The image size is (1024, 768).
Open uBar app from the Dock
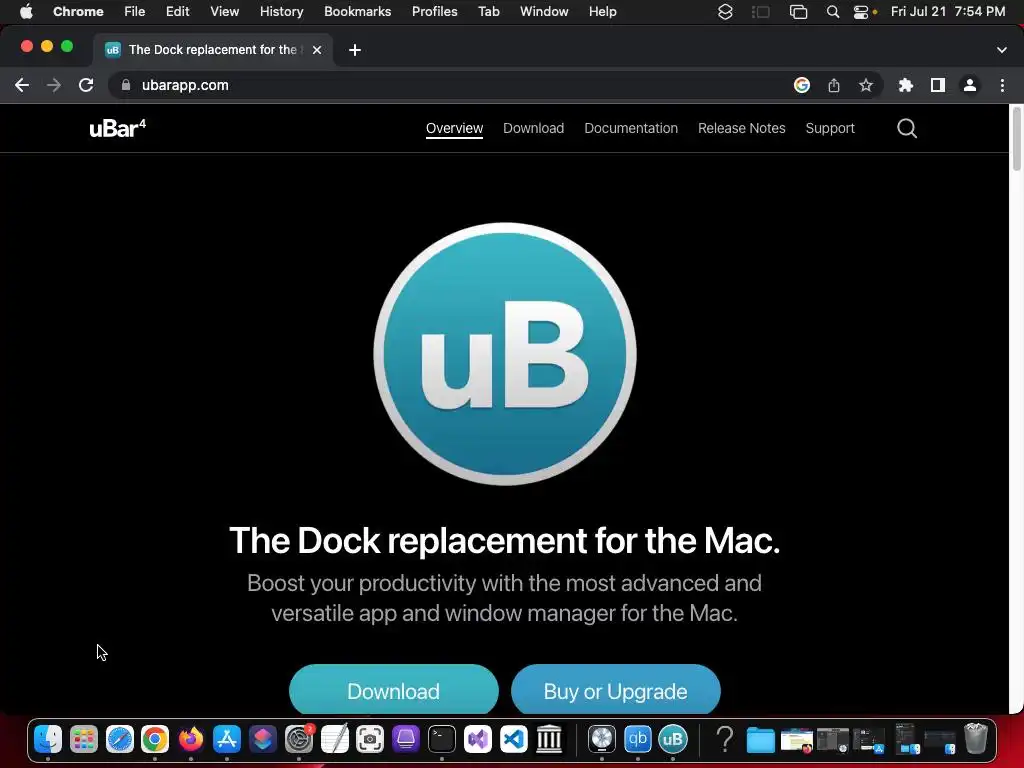[x=673, y=739]
